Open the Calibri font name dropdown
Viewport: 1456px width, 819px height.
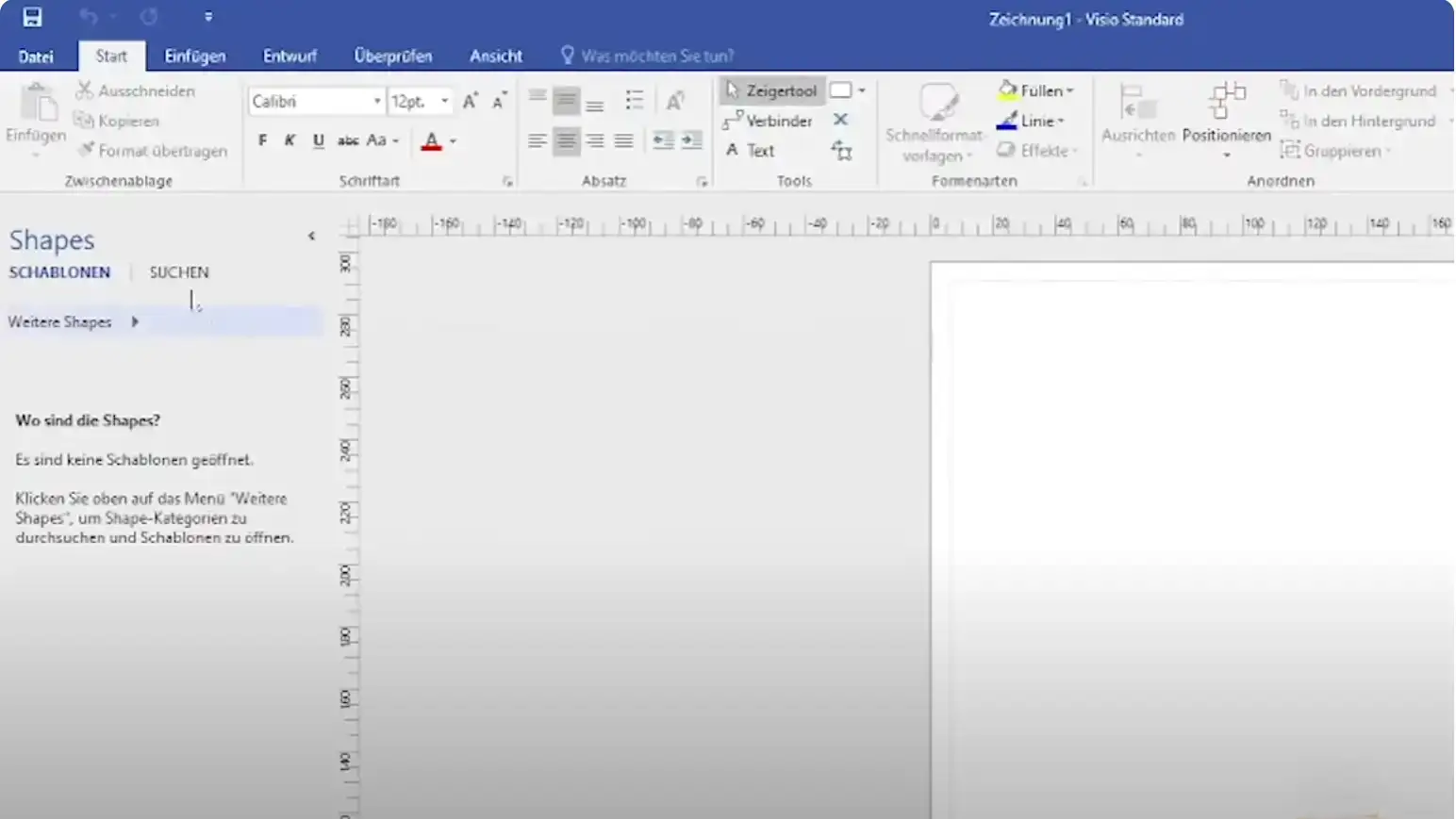tap(376, 101)
